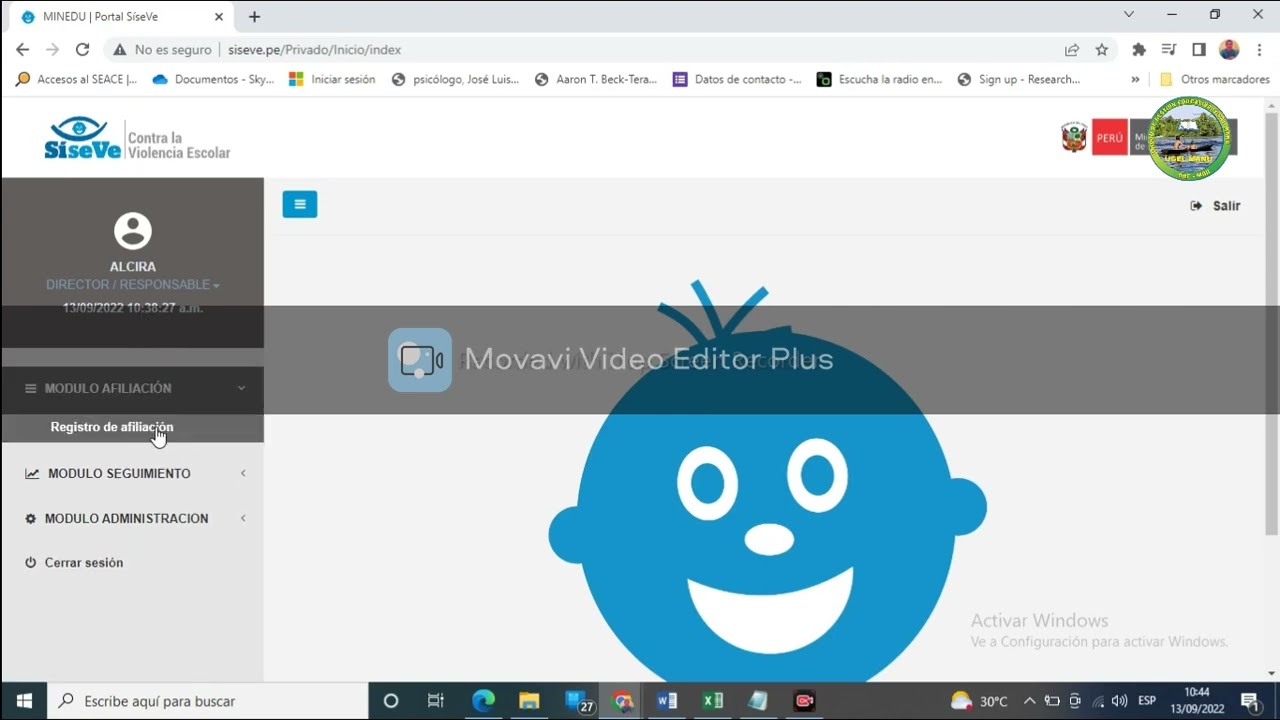Click the MODULO ADMINISTRACION chevron arrow

tap(243, 518)
